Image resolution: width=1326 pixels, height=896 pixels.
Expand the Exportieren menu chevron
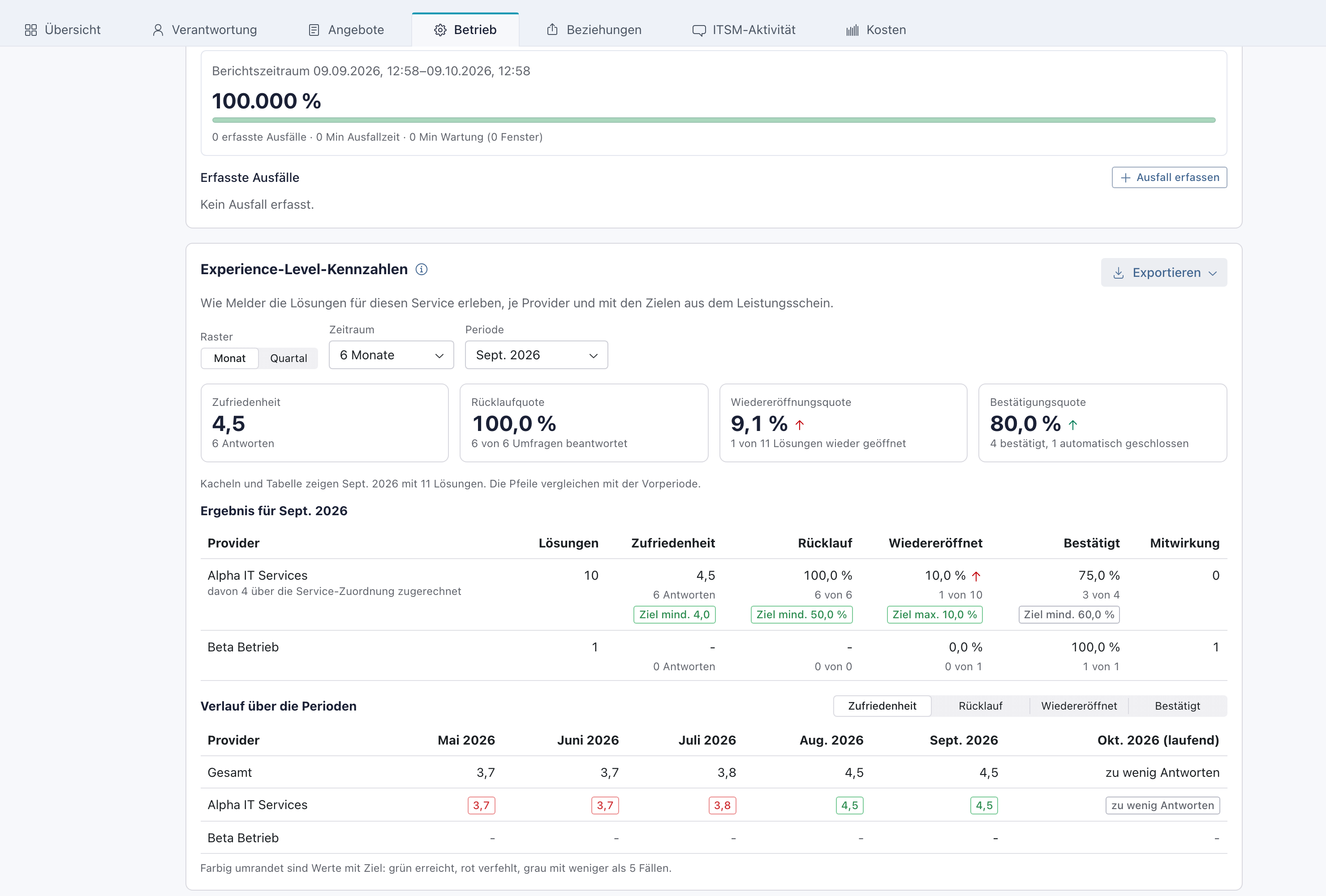[1213, 273]
